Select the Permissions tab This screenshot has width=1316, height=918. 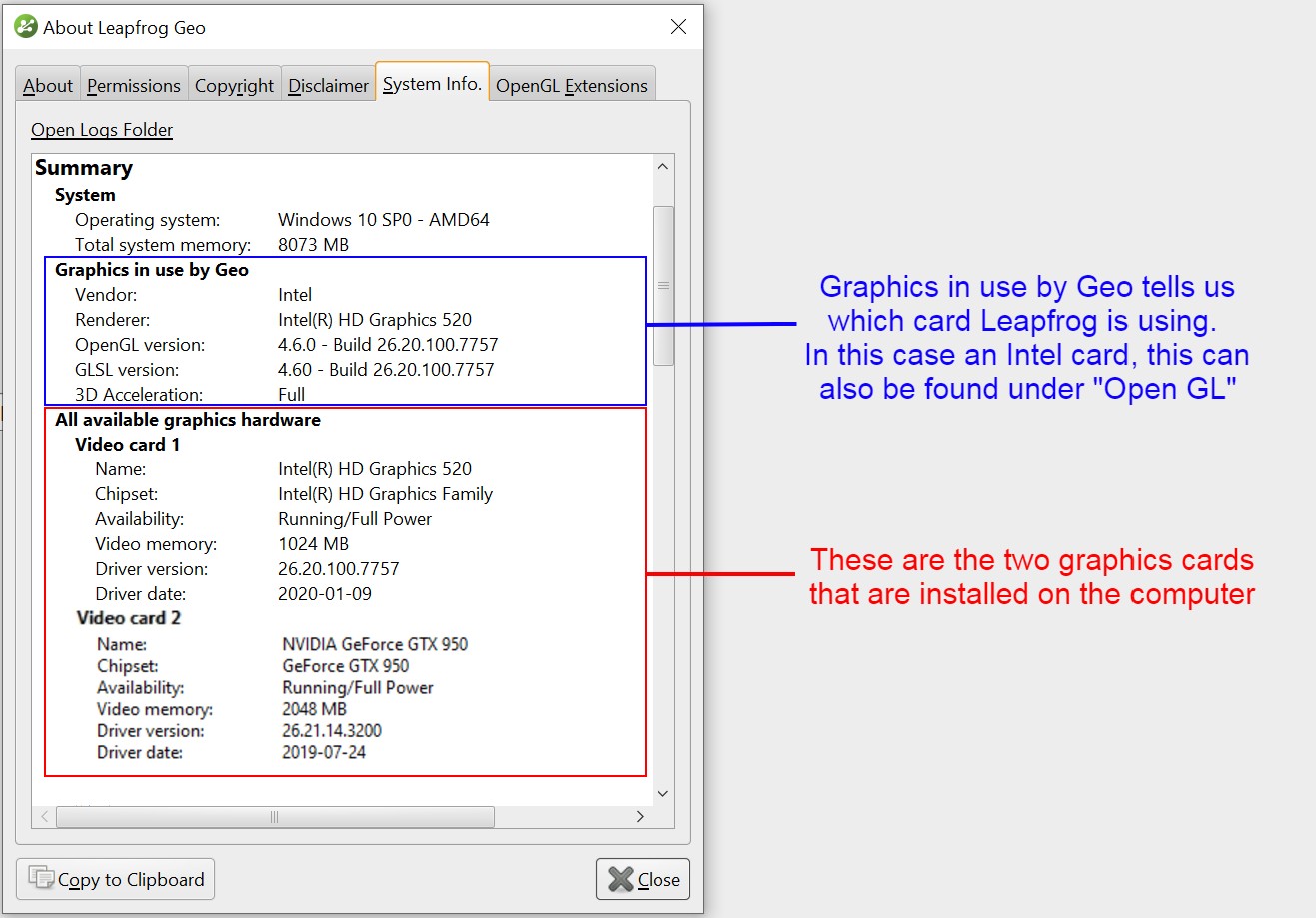[134, 85]
